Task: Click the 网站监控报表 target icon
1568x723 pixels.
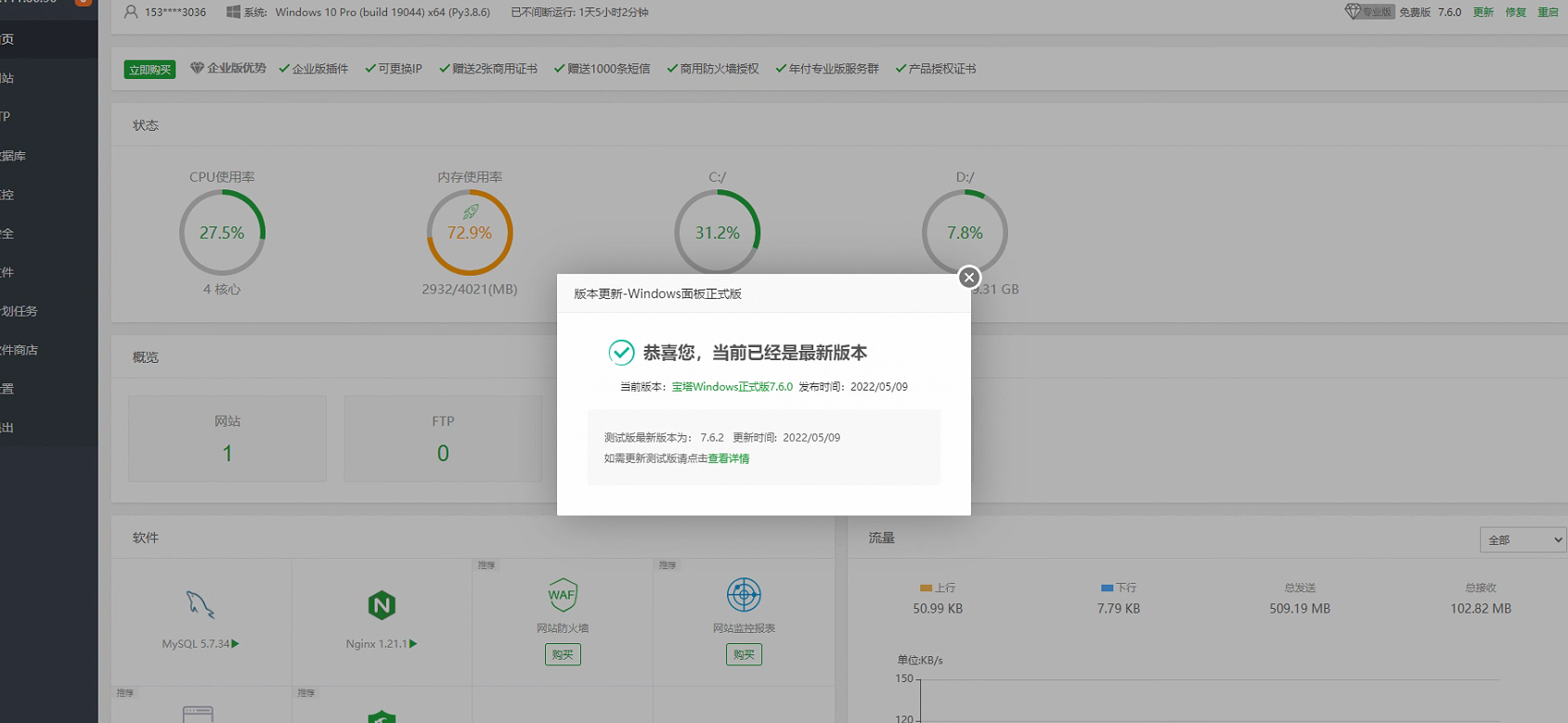Action: tap(744, 595)
